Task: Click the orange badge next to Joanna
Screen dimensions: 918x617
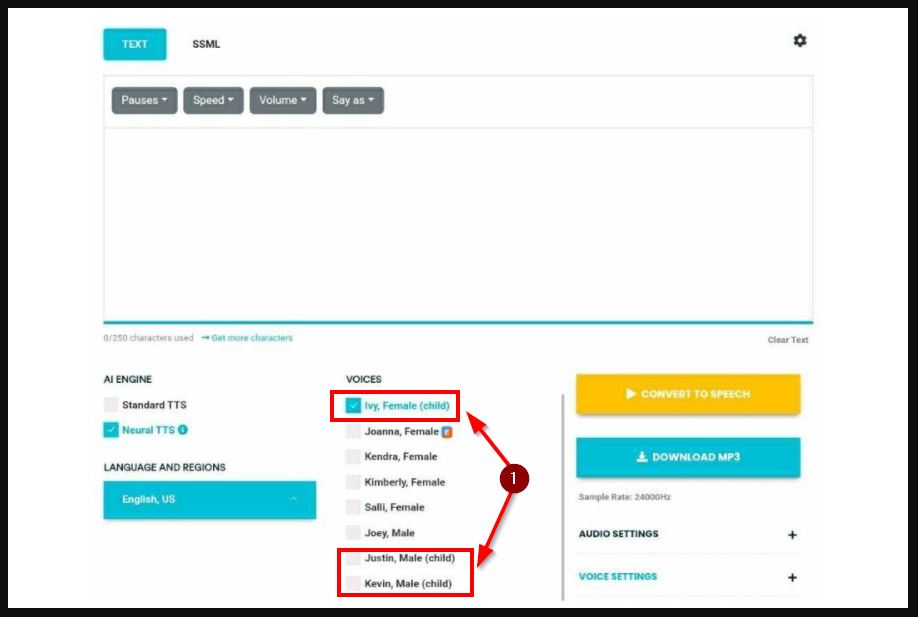Action: (447, 432)
